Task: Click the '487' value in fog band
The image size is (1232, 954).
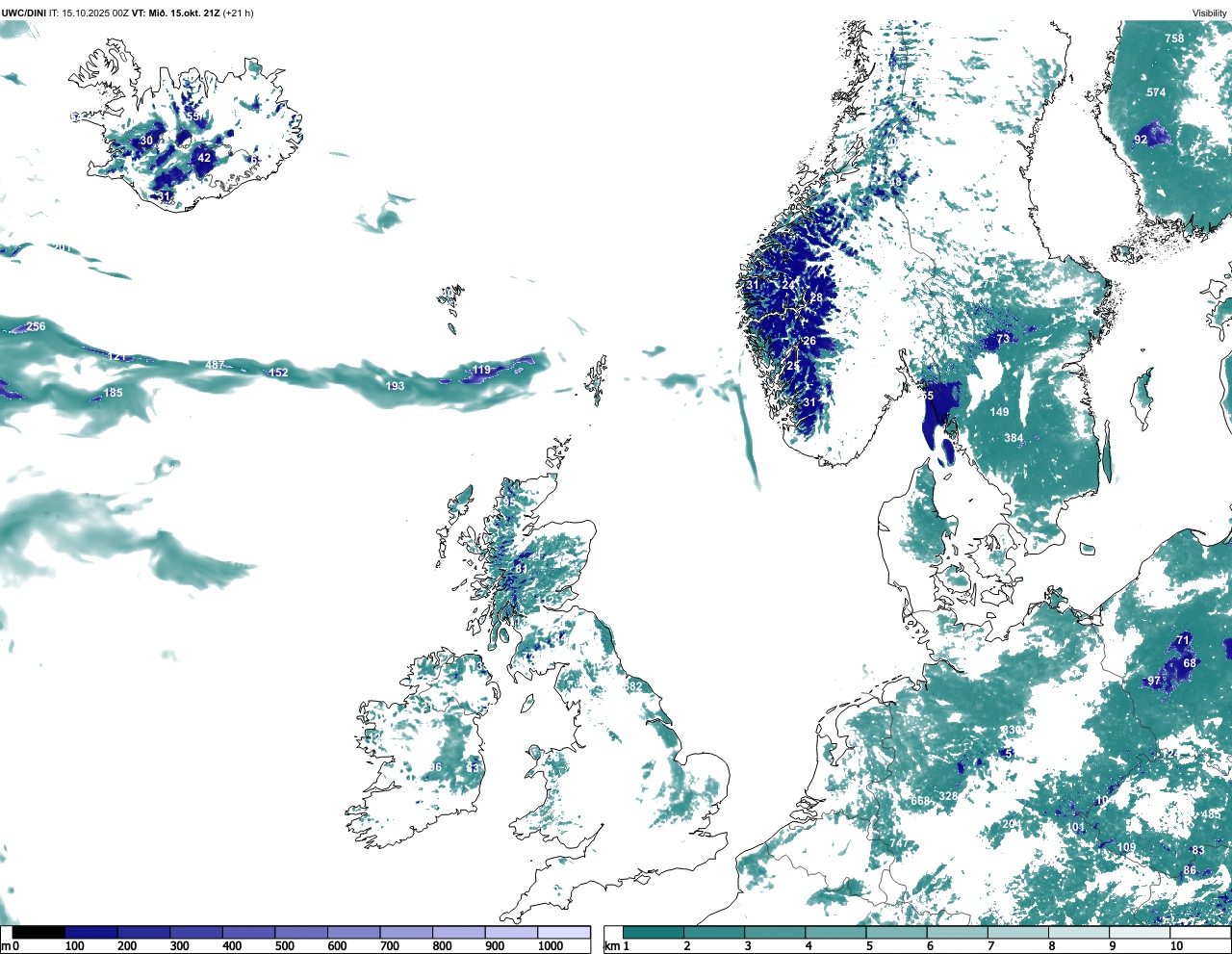Action: click(215, 365)
